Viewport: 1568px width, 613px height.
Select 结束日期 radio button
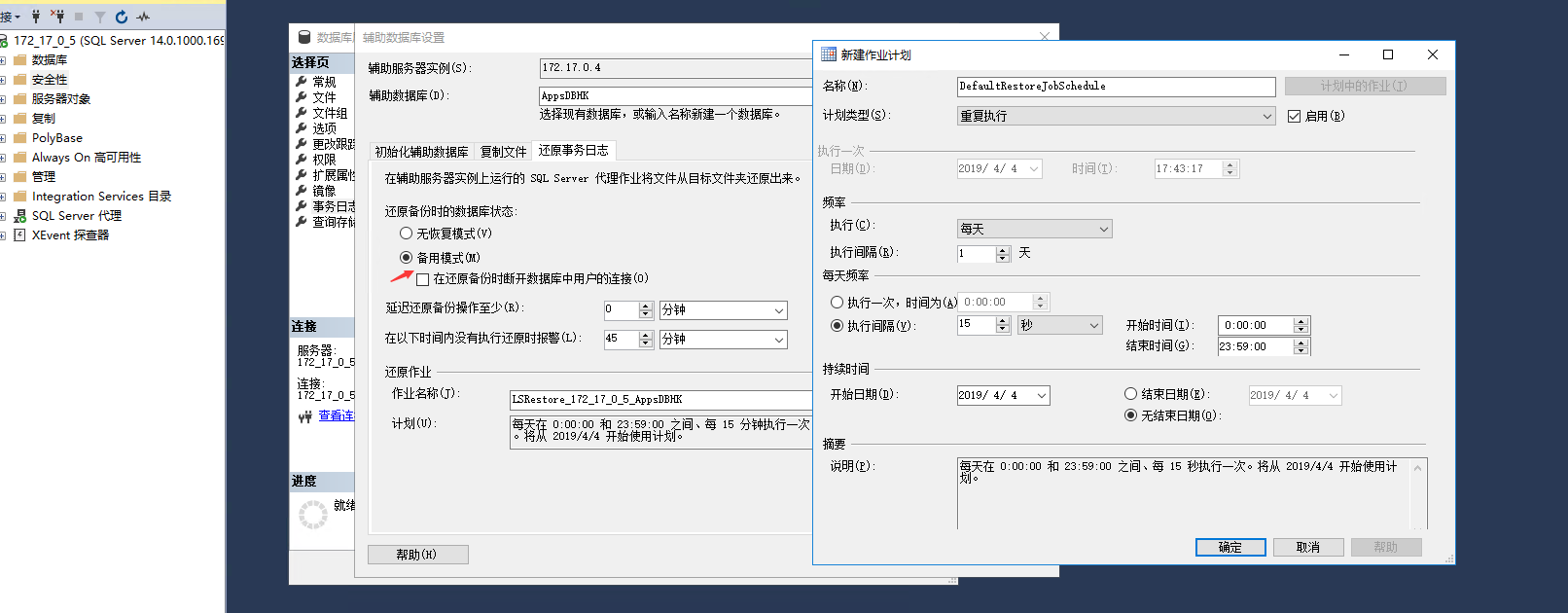(x=1130, y=394)
